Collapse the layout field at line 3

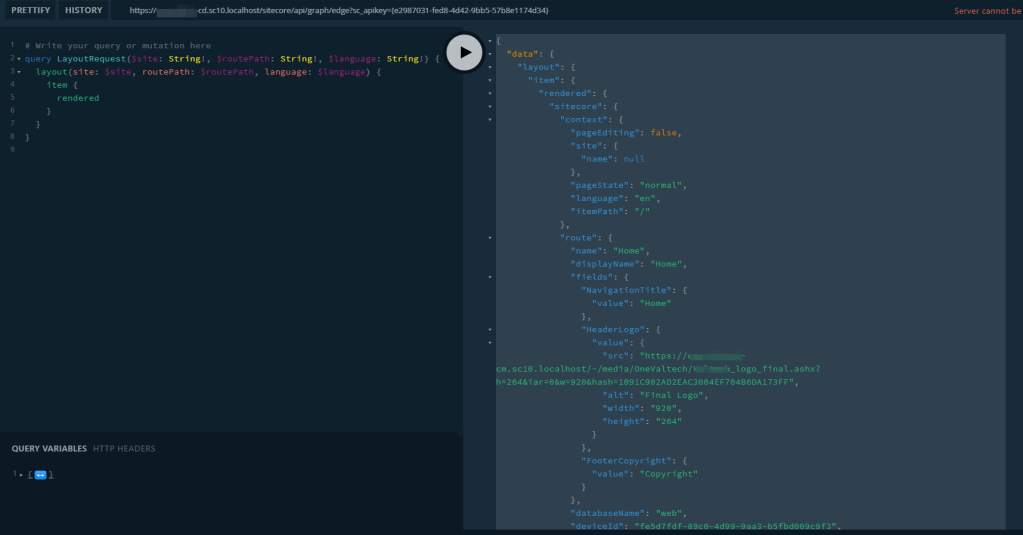tap(18, 72)
